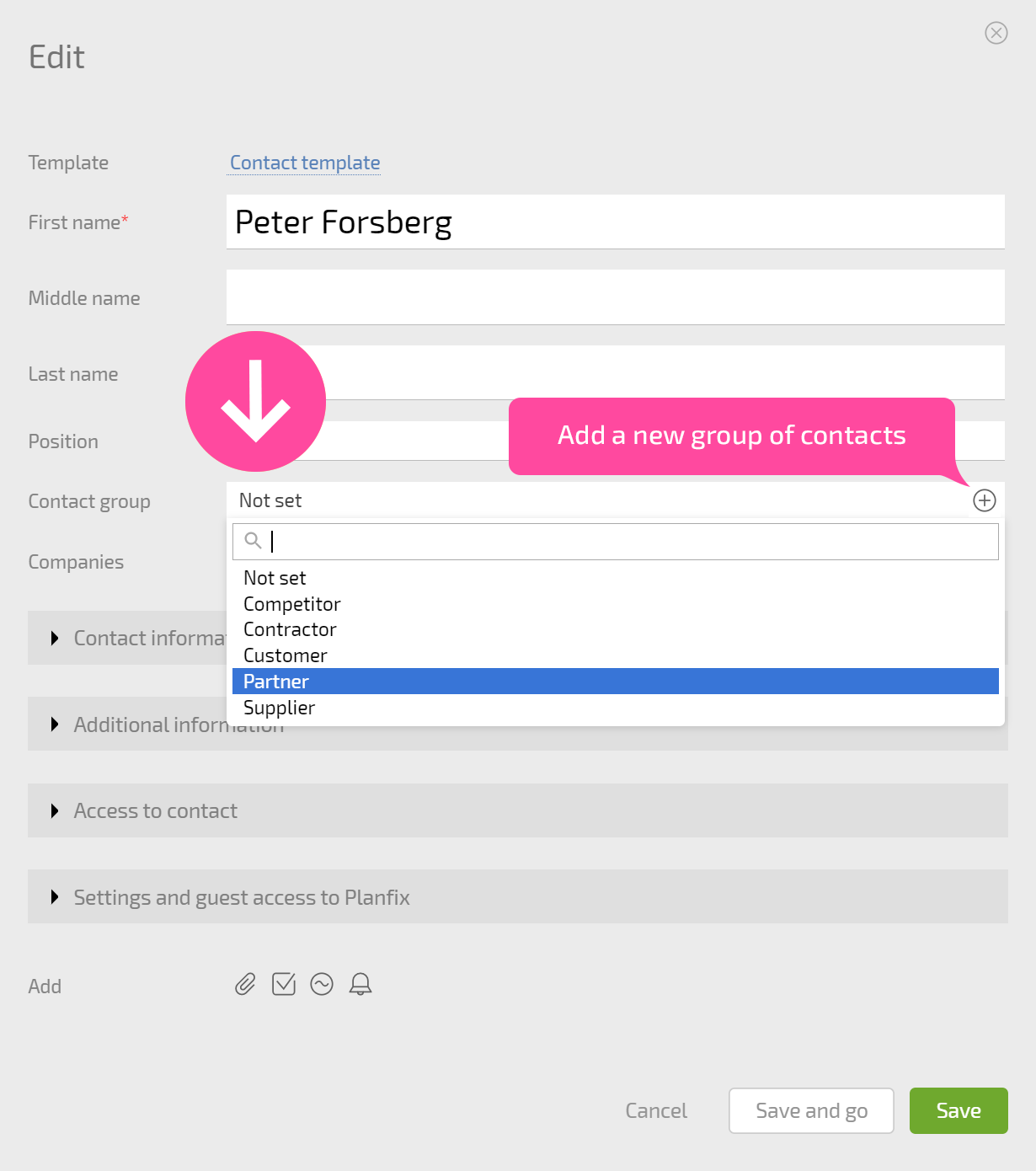This screenshot has height=1171, width=1036.
Task: Open the Contact template link
Action: point(305,163)
